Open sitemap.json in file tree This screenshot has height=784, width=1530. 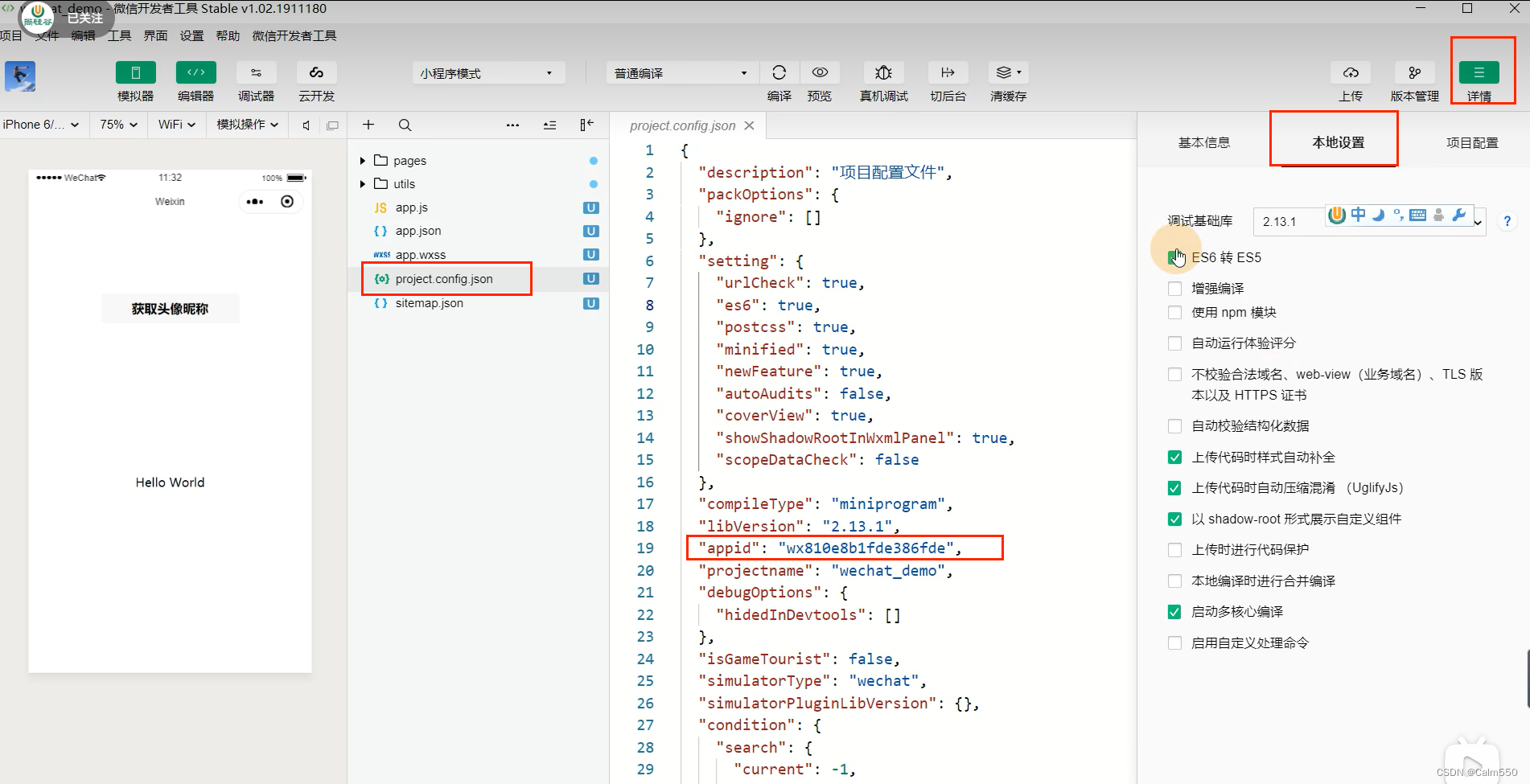pos(429,303)
